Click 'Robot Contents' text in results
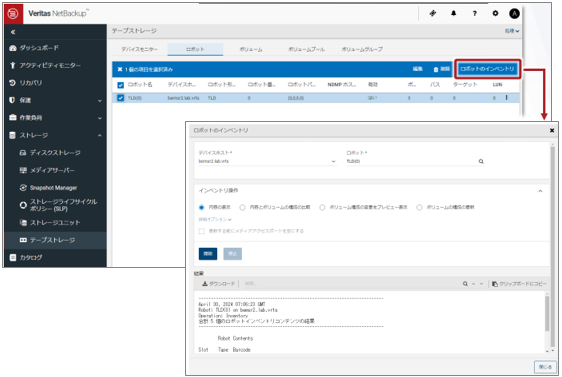562x377 pixels. pos(235,338)
